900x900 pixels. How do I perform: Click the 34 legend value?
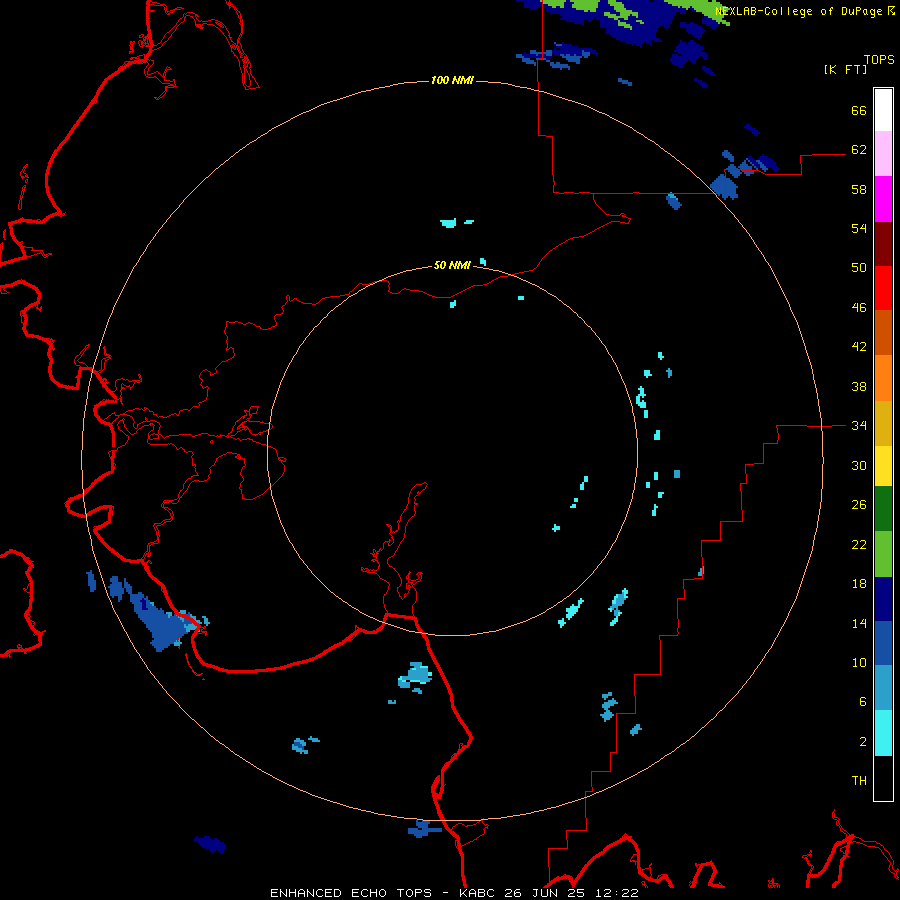859,425
